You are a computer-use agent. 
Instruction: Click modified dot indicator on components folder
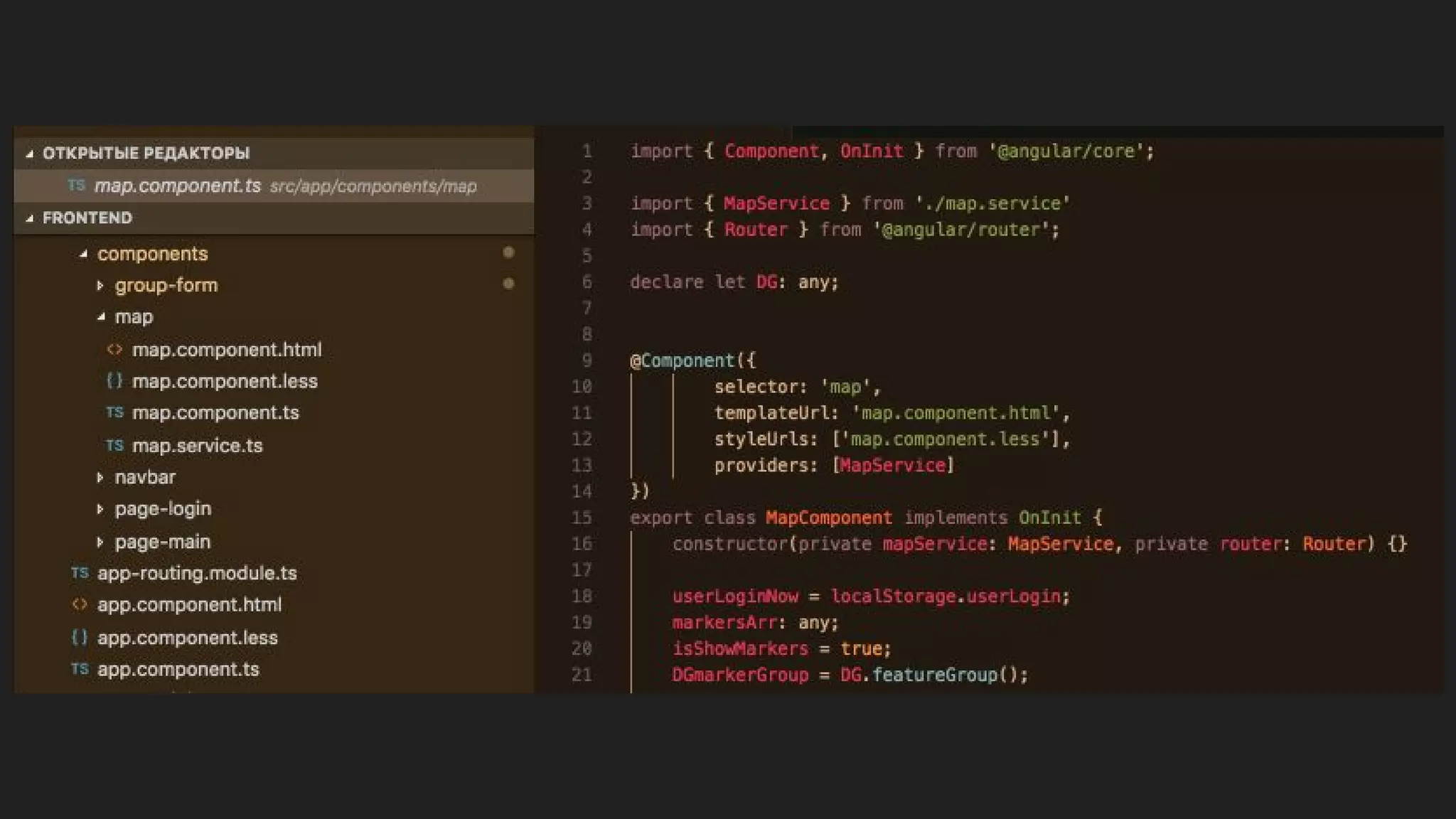[x=508, y=252]
